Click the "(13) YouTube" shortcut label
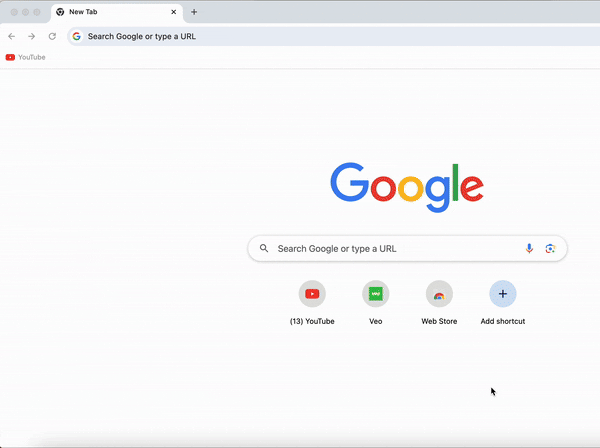Image resolution: width=600 pixels, height=448 pixels. pyautogui.click(x=312, y=321)
